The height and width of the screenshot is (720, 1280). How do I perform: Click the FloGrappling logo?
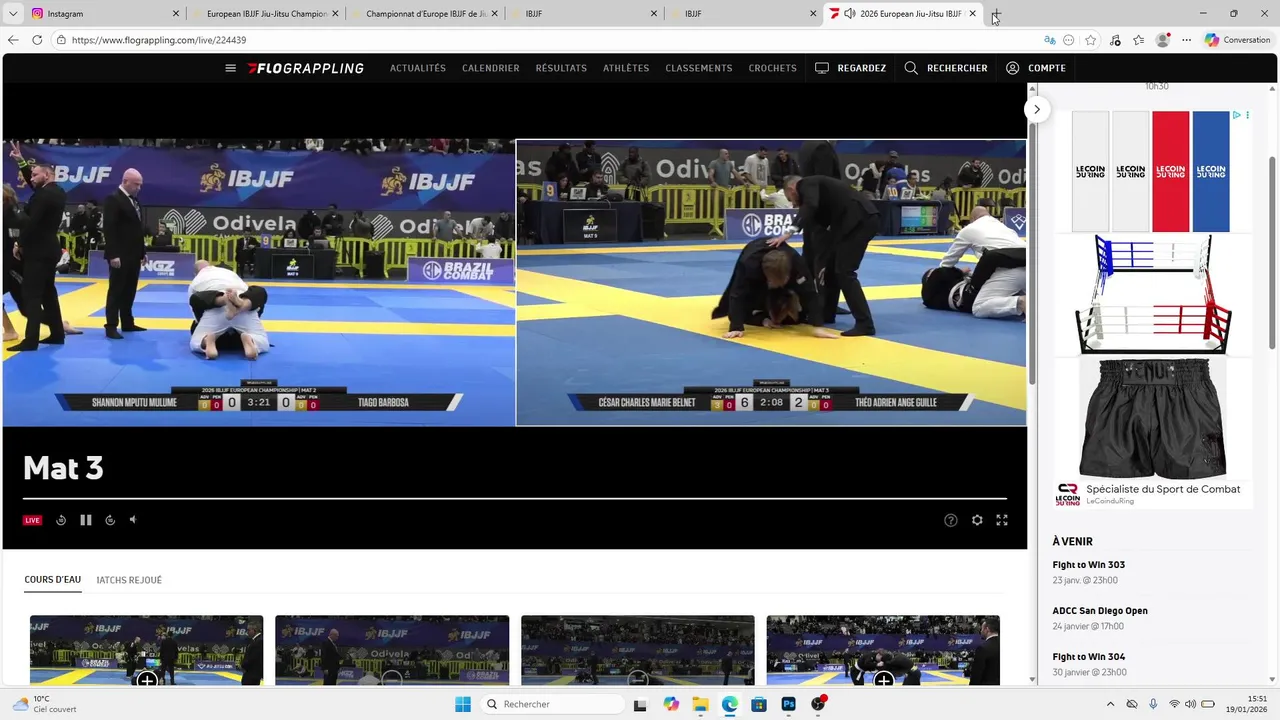point(306,68)
